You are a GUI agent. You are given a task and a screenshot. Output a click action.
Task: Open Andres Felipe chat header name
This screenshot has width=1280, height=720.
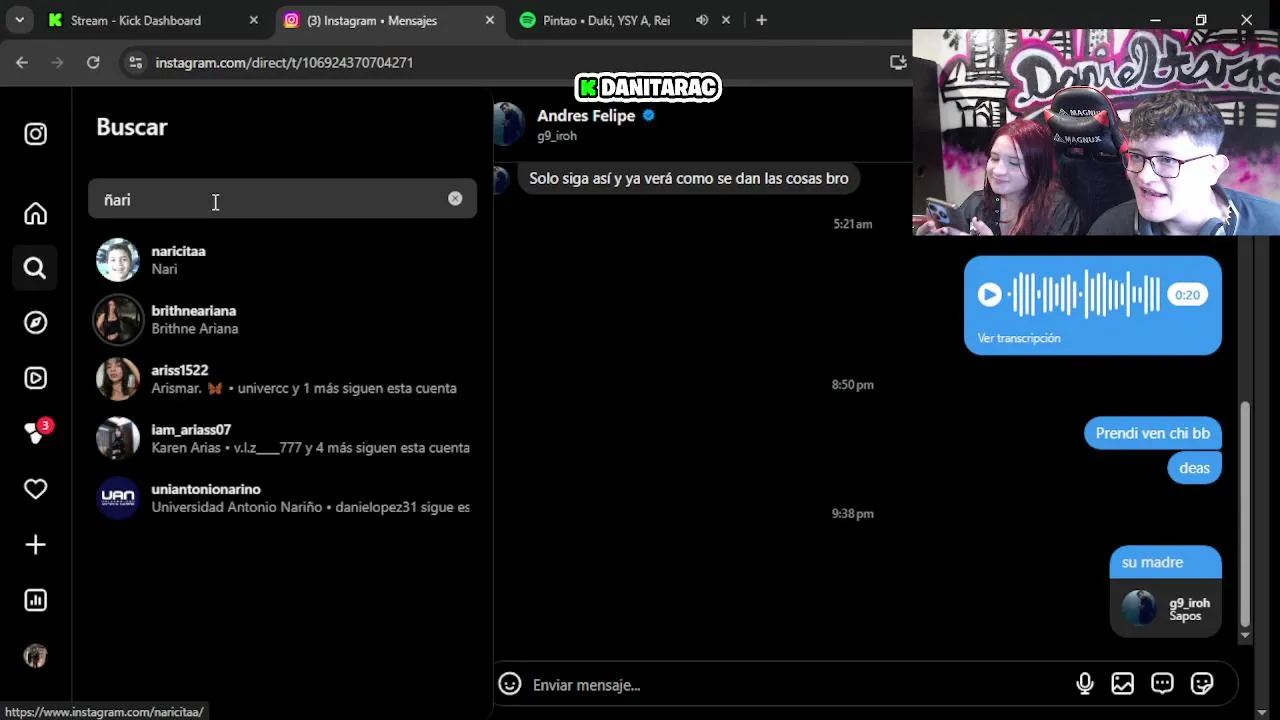(586, 116)
